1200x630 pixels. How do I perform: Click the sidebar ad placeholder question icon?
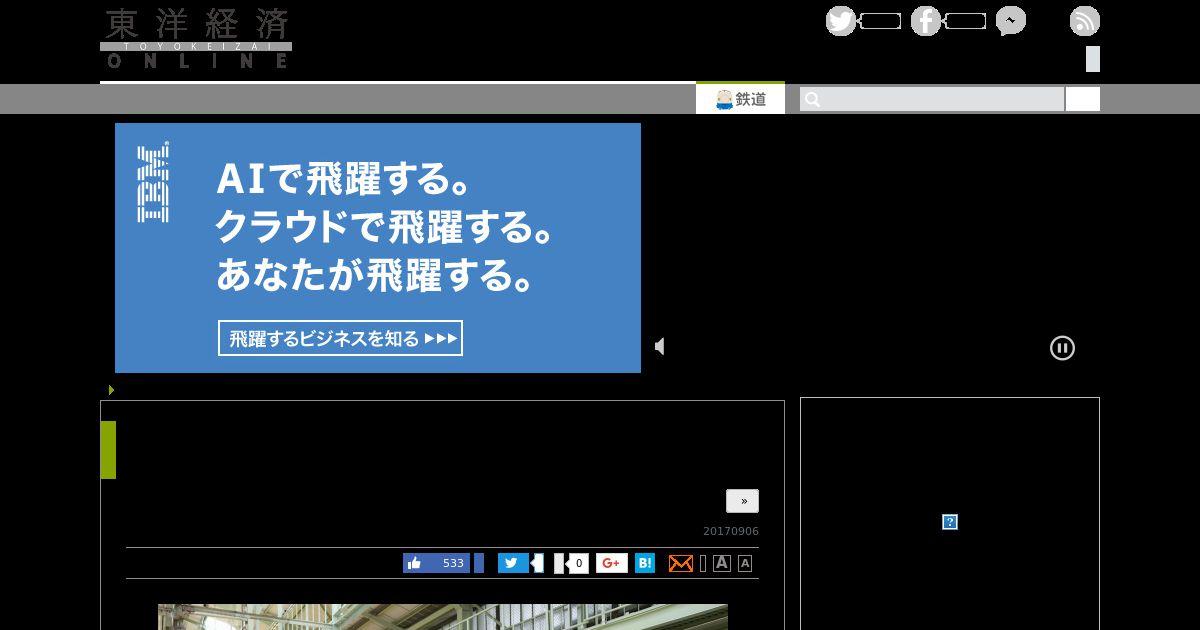(x=950, y=522)
